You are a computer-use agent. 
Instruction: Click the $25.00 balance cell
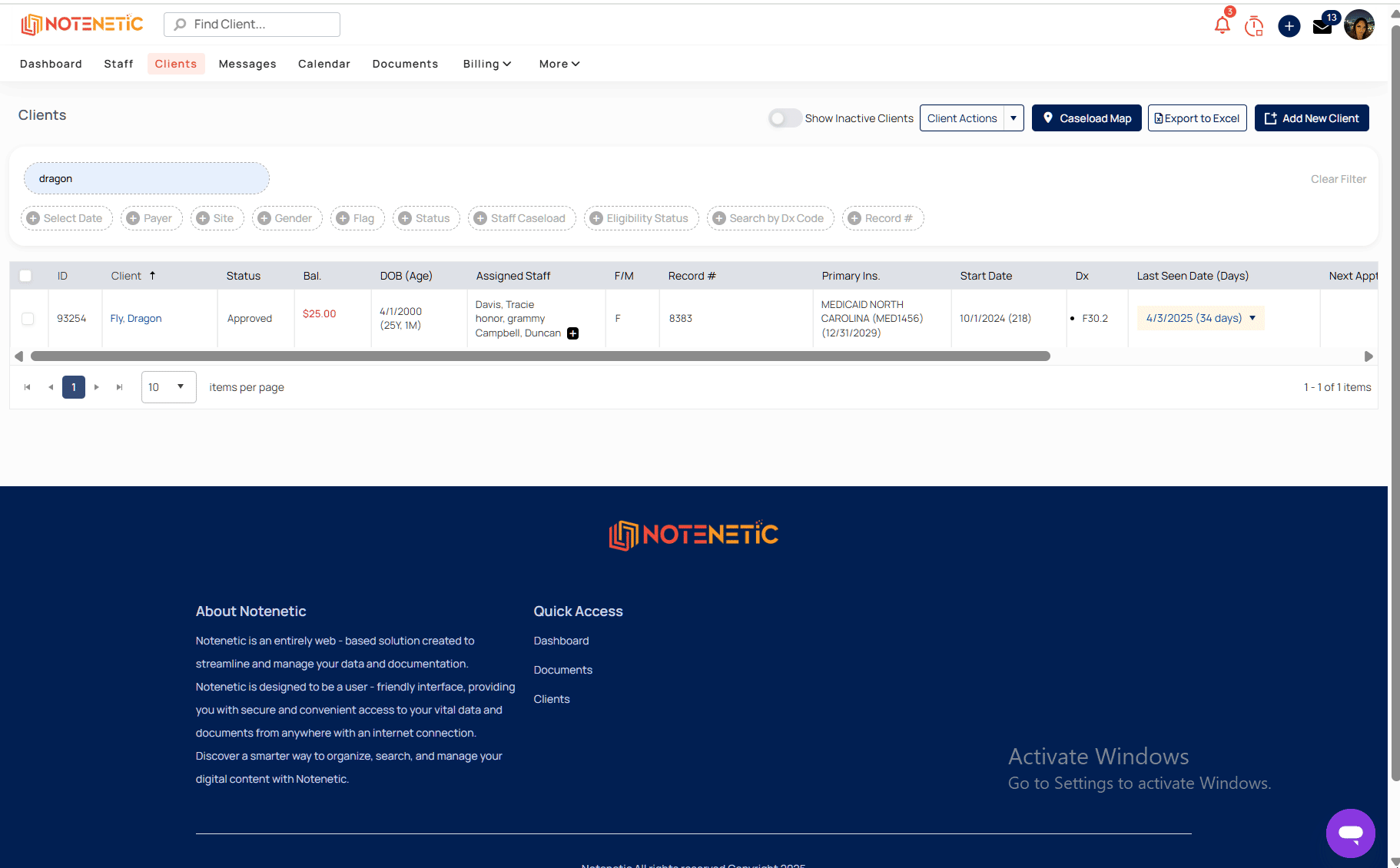(x=320, y=313)
